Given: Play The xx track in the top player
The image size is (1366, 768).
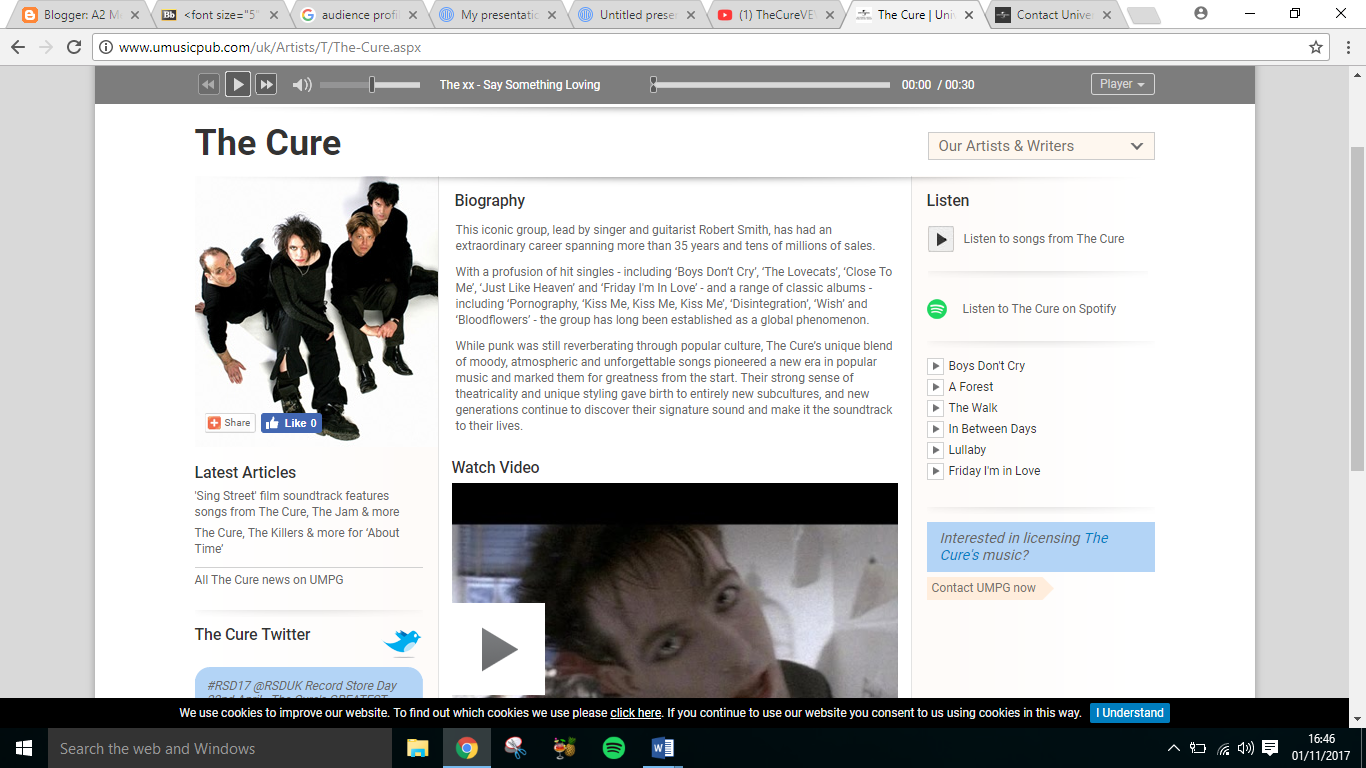Looking at the screenshot, I should click(x=237, y=85).
